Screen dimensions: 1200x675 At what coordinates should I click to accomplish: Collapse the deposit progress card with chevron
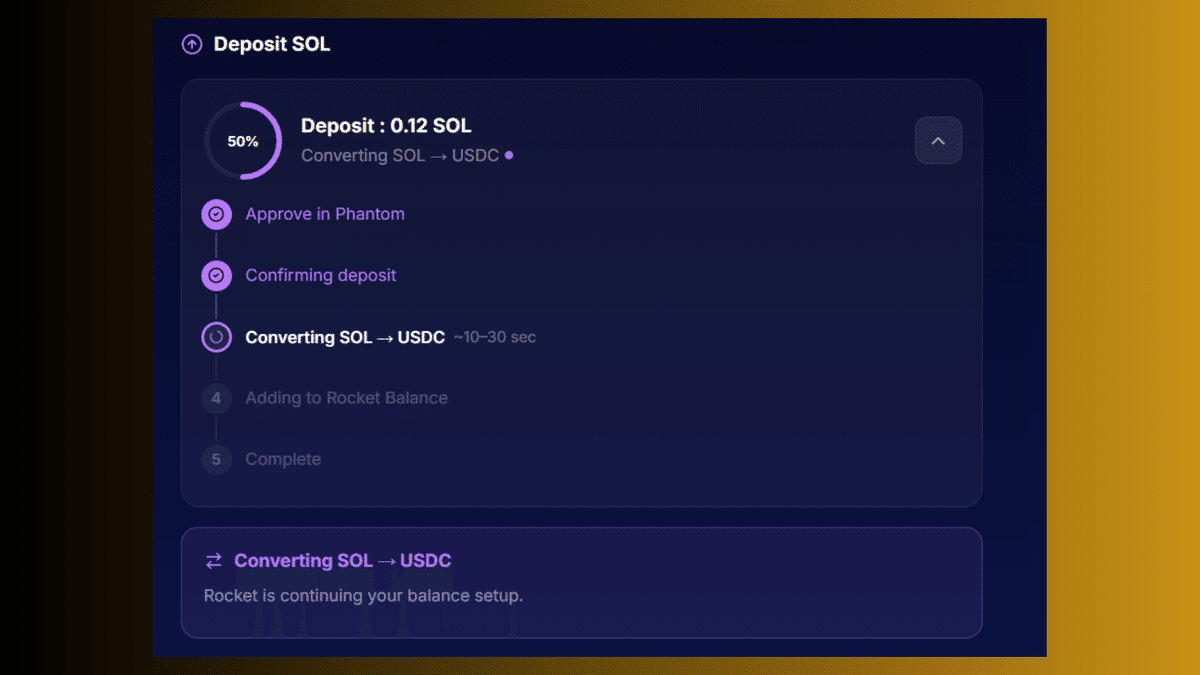point(938,141)
